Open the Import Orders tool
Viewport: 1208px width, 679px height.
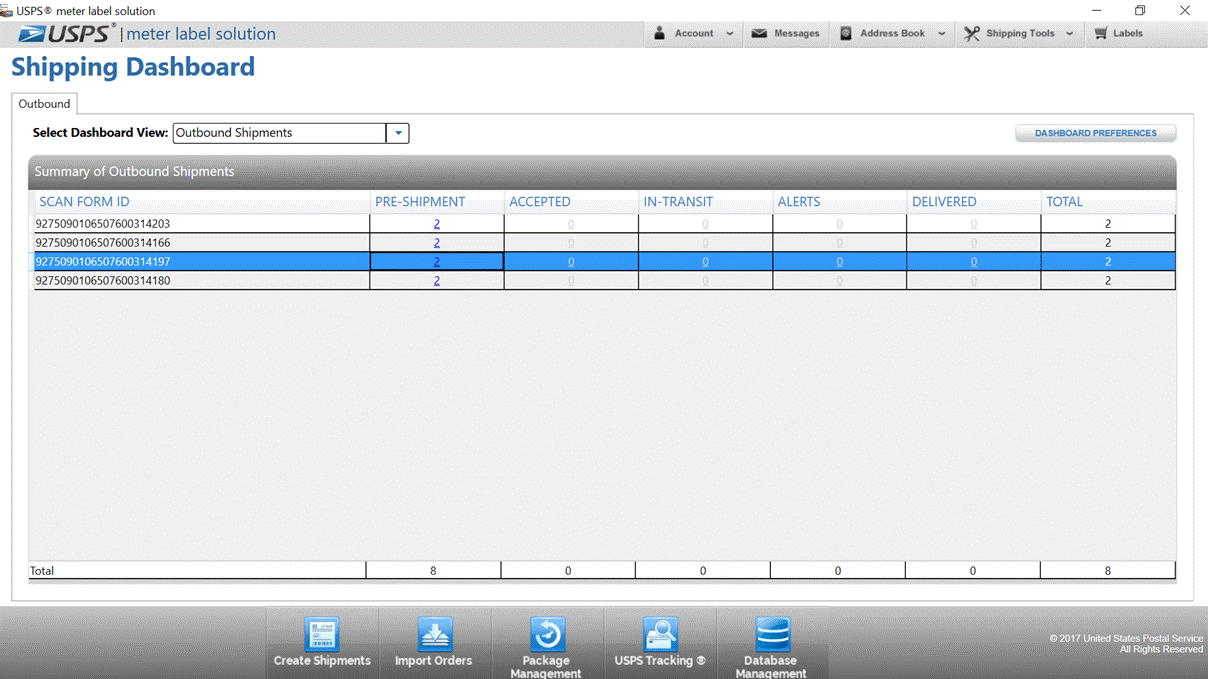(434, 643)
